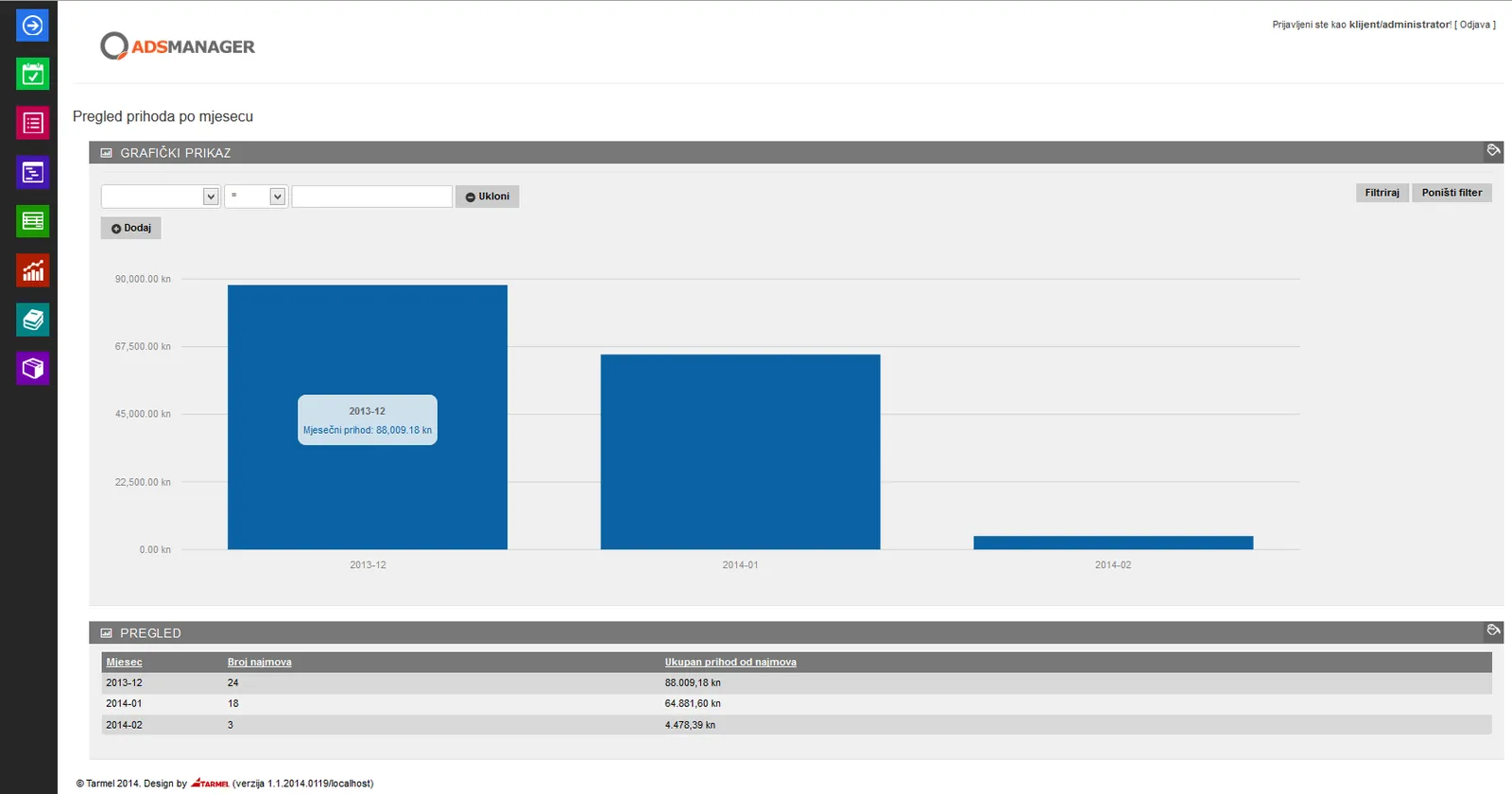Screen dimensions: 1512x794
Task: Select the pink list sidebar icon
Action: pos(32,124)
